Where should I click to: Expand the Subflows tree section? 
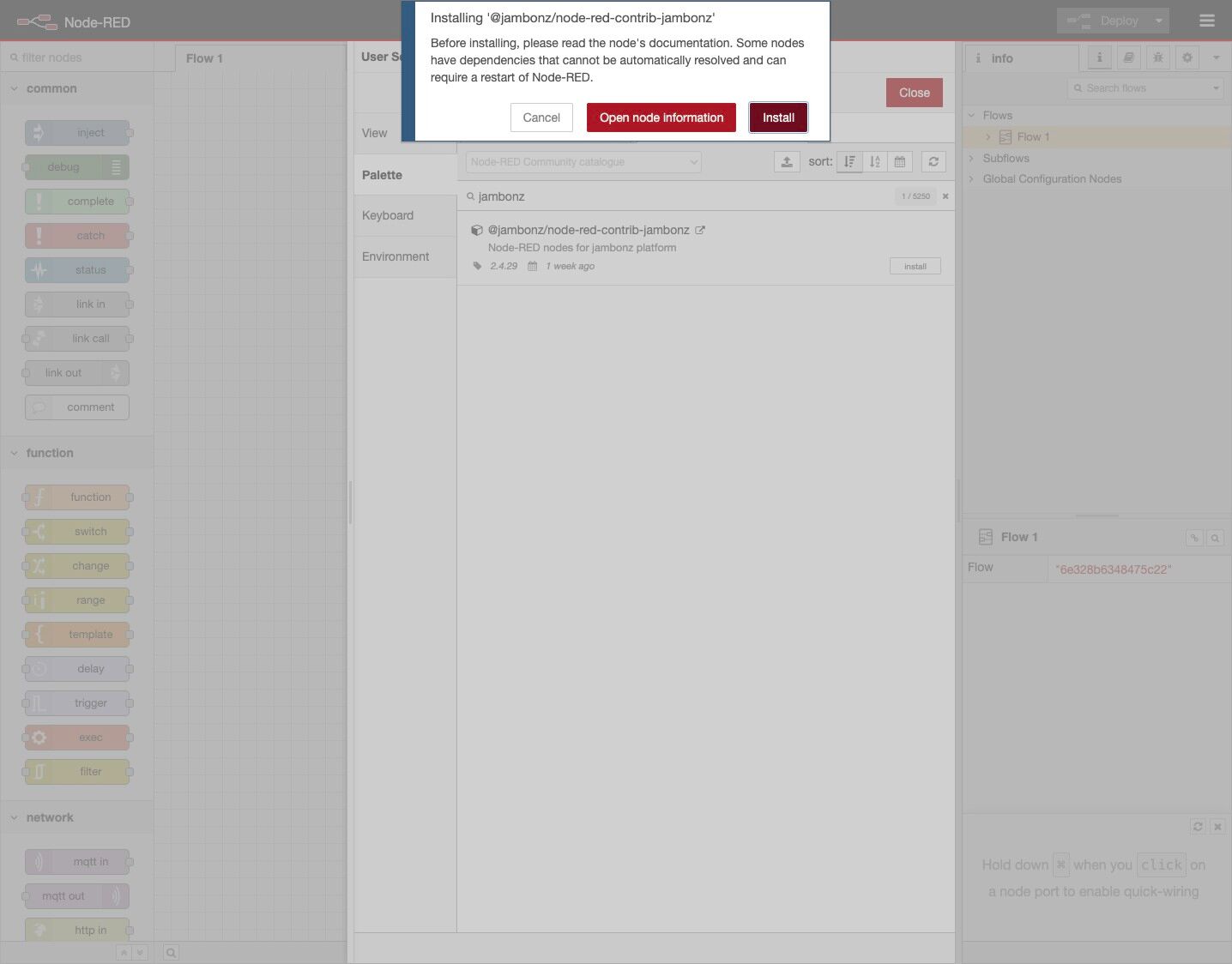(971, 158)
